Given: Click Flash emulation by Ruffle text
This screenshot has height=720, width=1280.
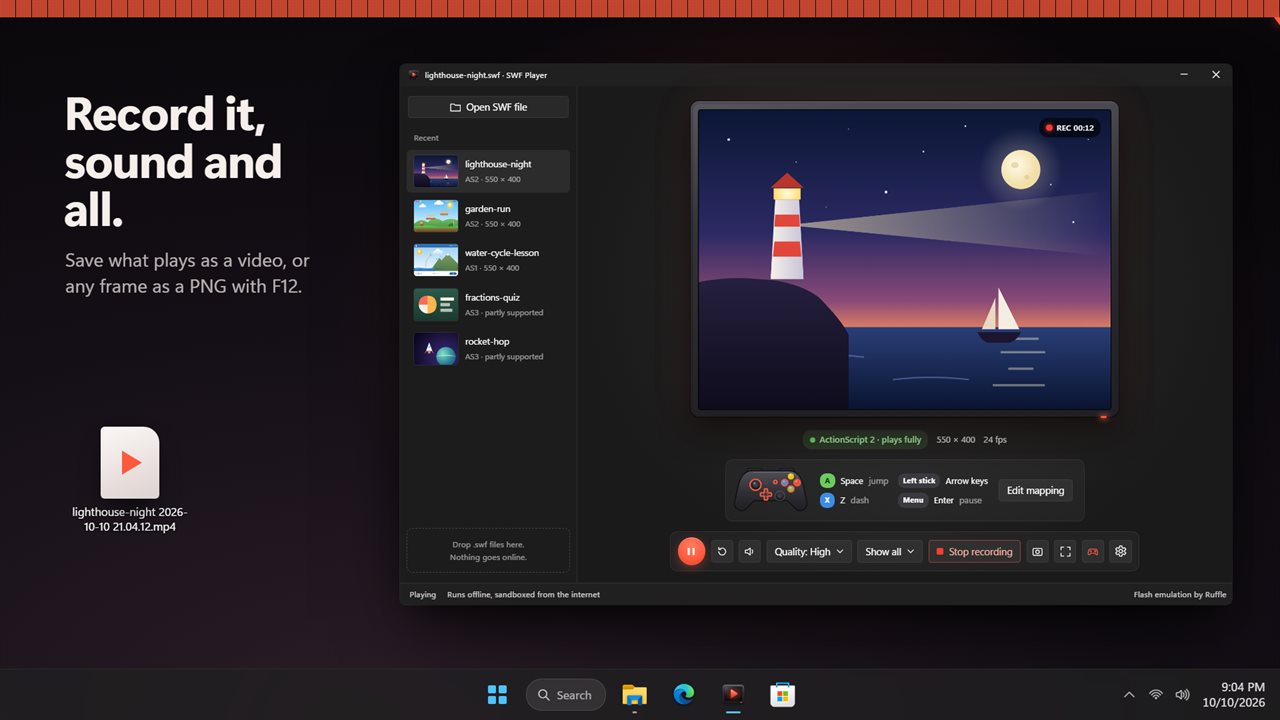Looking at the screenshot, I should [x=1180, y=594].
